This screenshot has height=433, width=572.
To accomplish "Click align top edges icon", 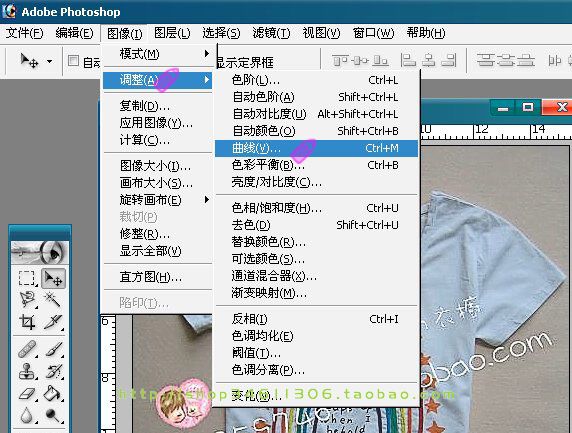I will [339, 60].
